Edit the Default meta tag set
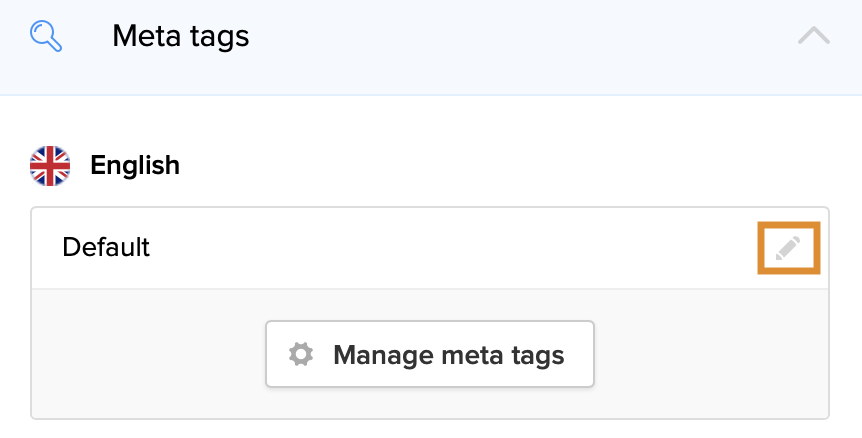This screenshot has height=438, width=862. [x=788, y=248]
